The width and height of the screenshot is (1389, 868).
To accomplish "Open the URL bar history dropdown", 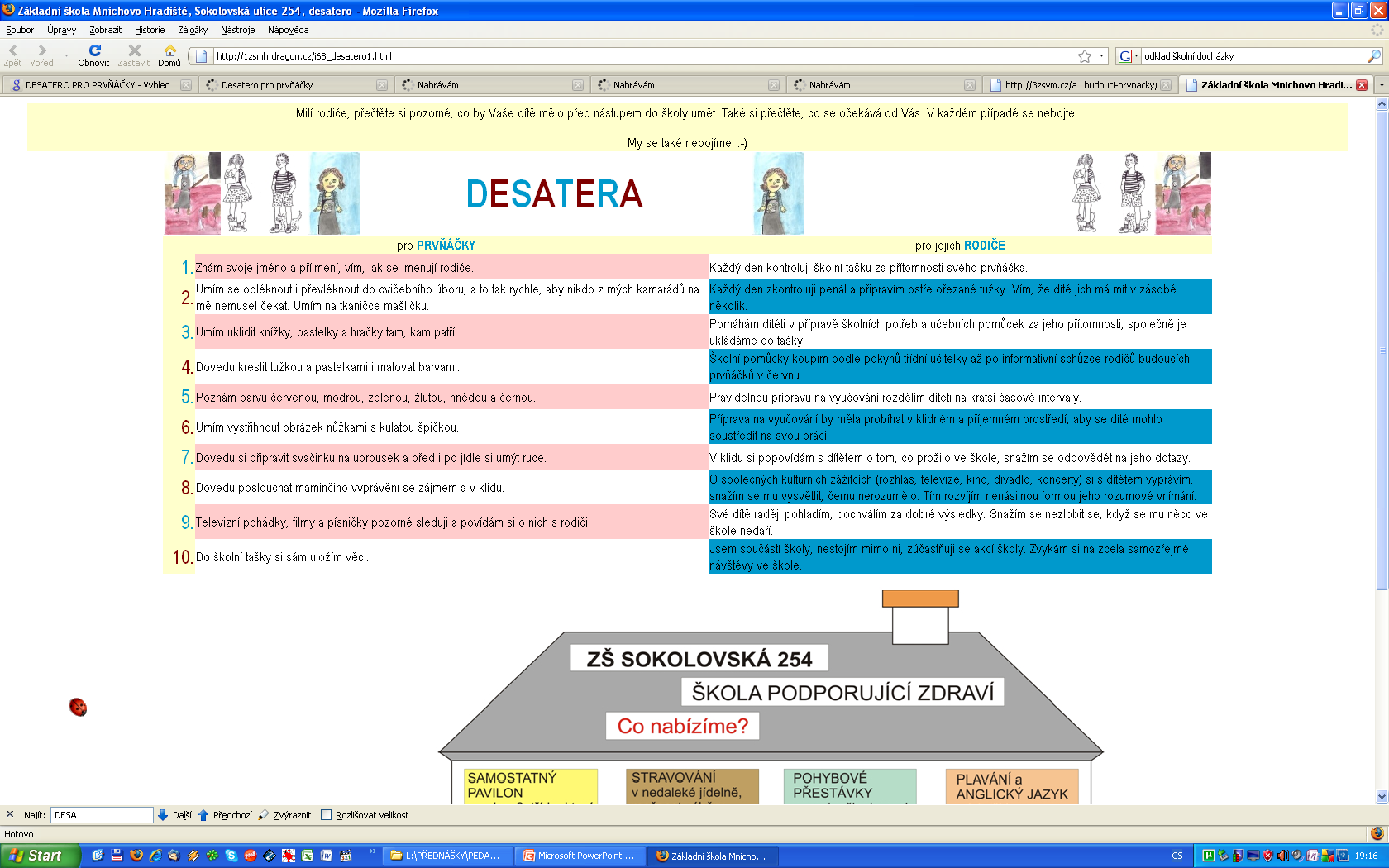I will (x=1101, y=56).
